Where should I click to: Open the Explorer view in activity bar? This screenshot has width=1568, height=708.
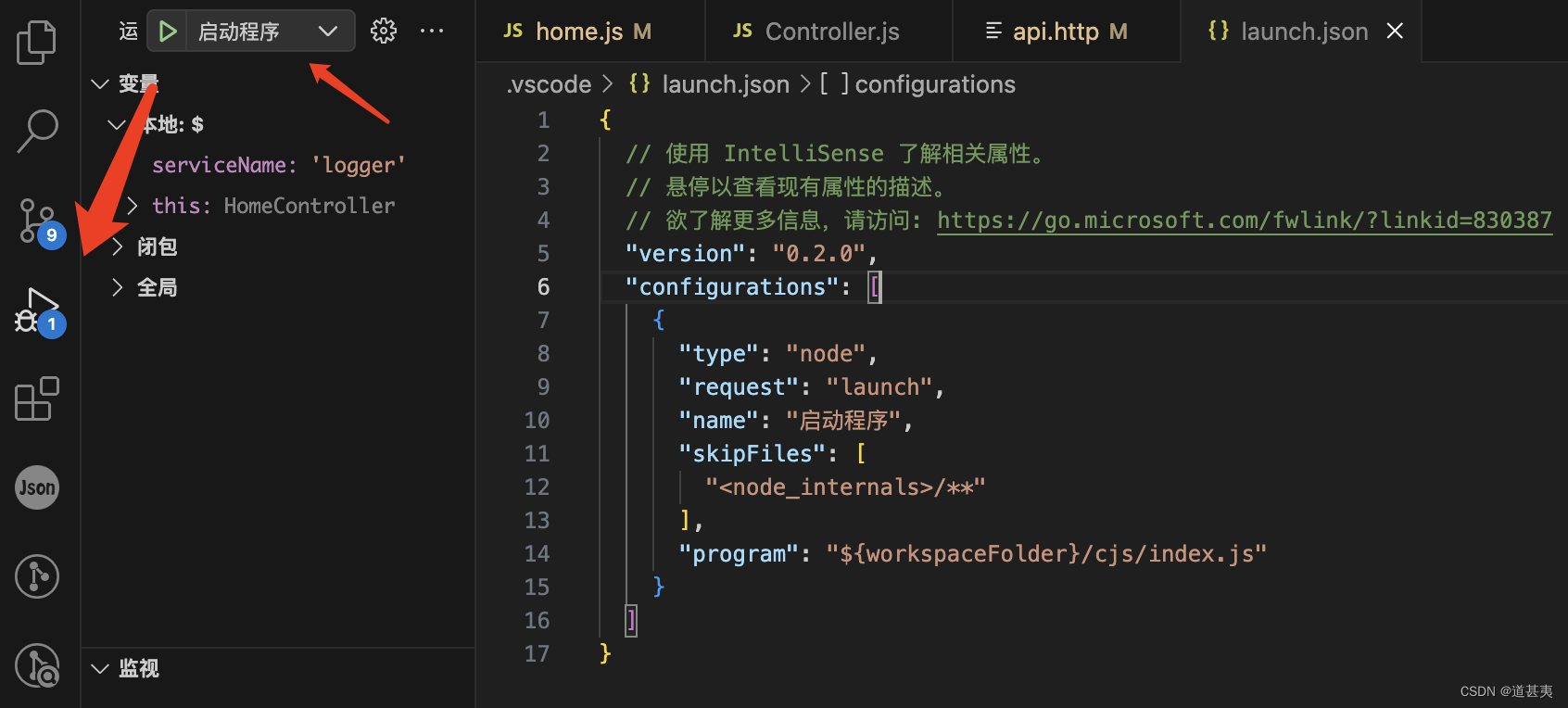[x=37, y=42]
